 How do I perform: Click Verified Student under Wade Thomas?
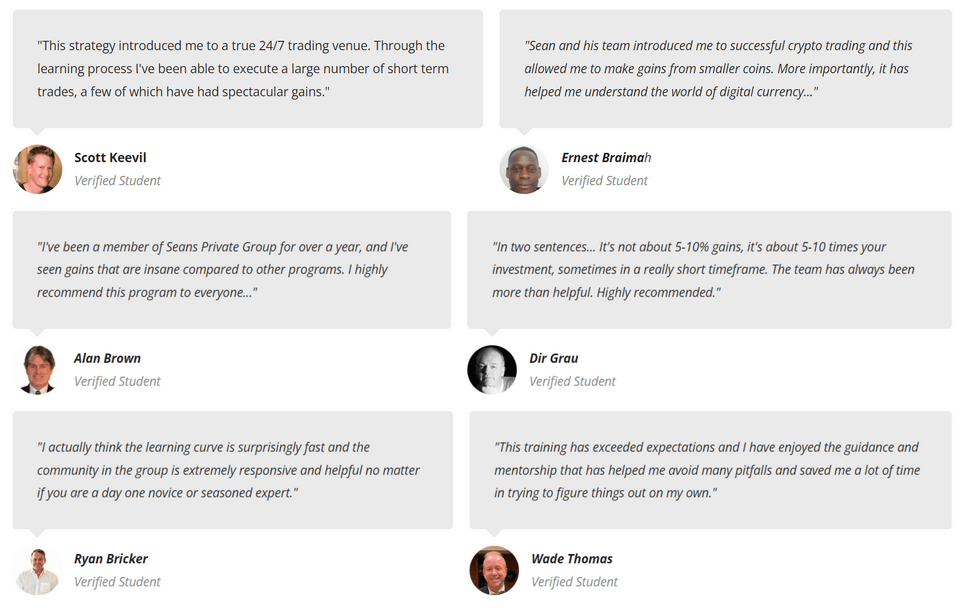[x=574, y=582]
